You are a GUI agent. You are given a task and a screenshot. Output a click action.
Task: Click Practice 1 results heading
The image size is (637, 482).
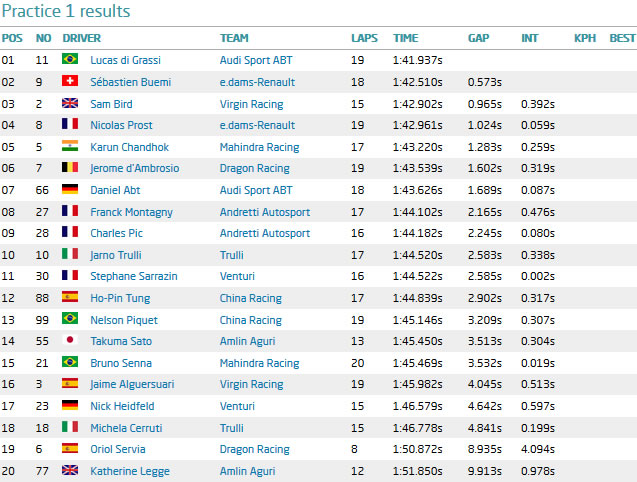66,11
